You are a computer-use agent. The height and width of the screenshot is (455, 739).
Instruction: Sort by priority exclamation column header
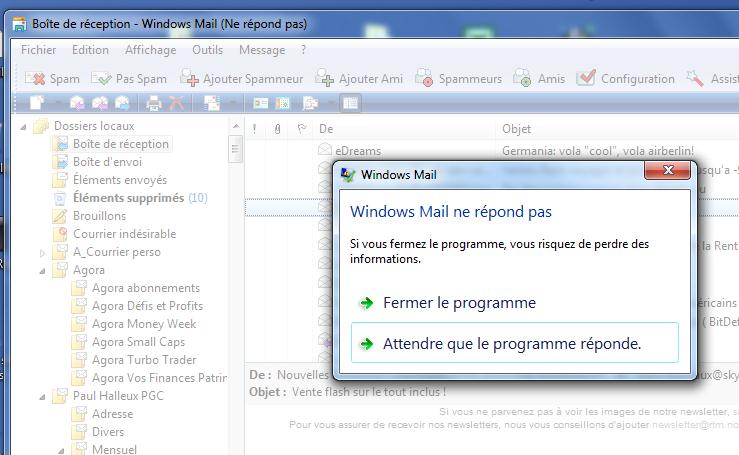point(255,129)
